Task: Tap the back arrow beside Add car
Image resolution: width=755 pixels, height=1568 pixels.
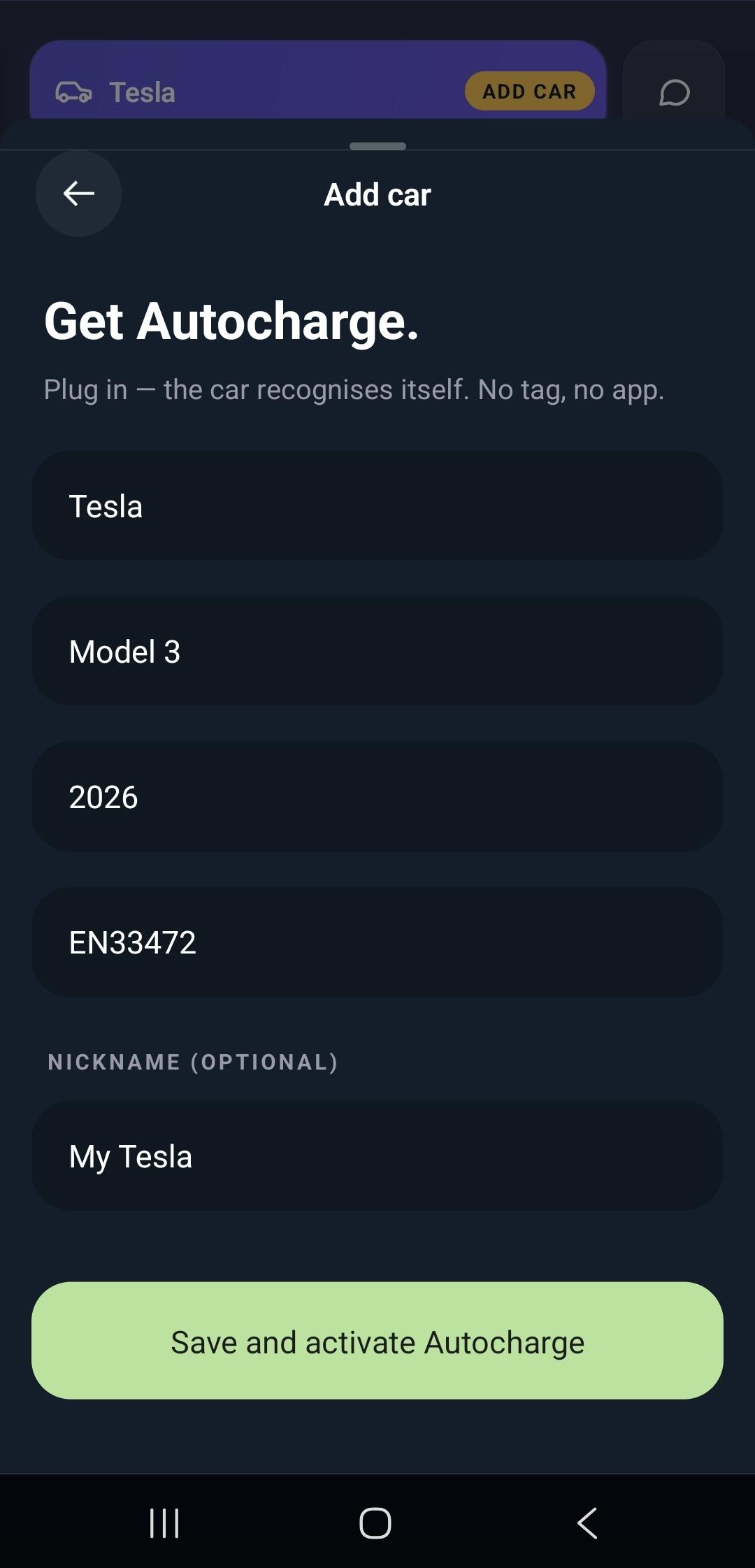Action: coord(78,194)
